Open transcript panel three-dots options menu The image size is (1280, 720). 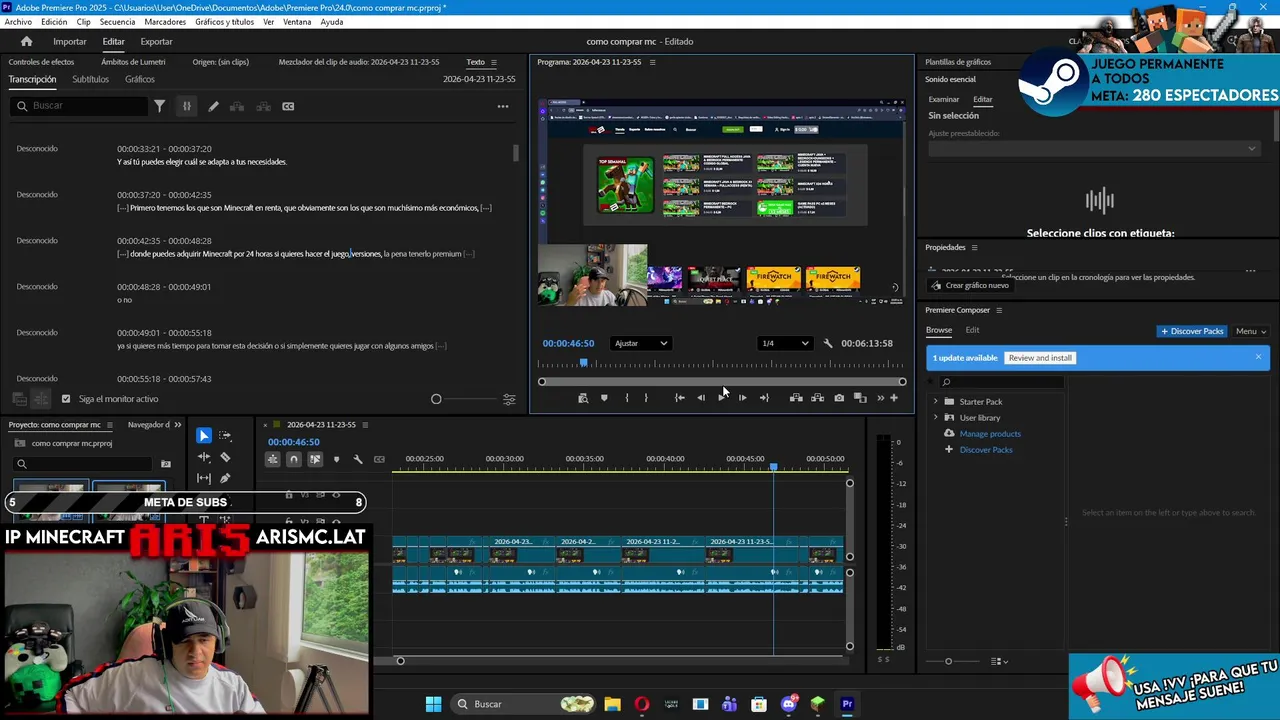click(x=503, y=106)
